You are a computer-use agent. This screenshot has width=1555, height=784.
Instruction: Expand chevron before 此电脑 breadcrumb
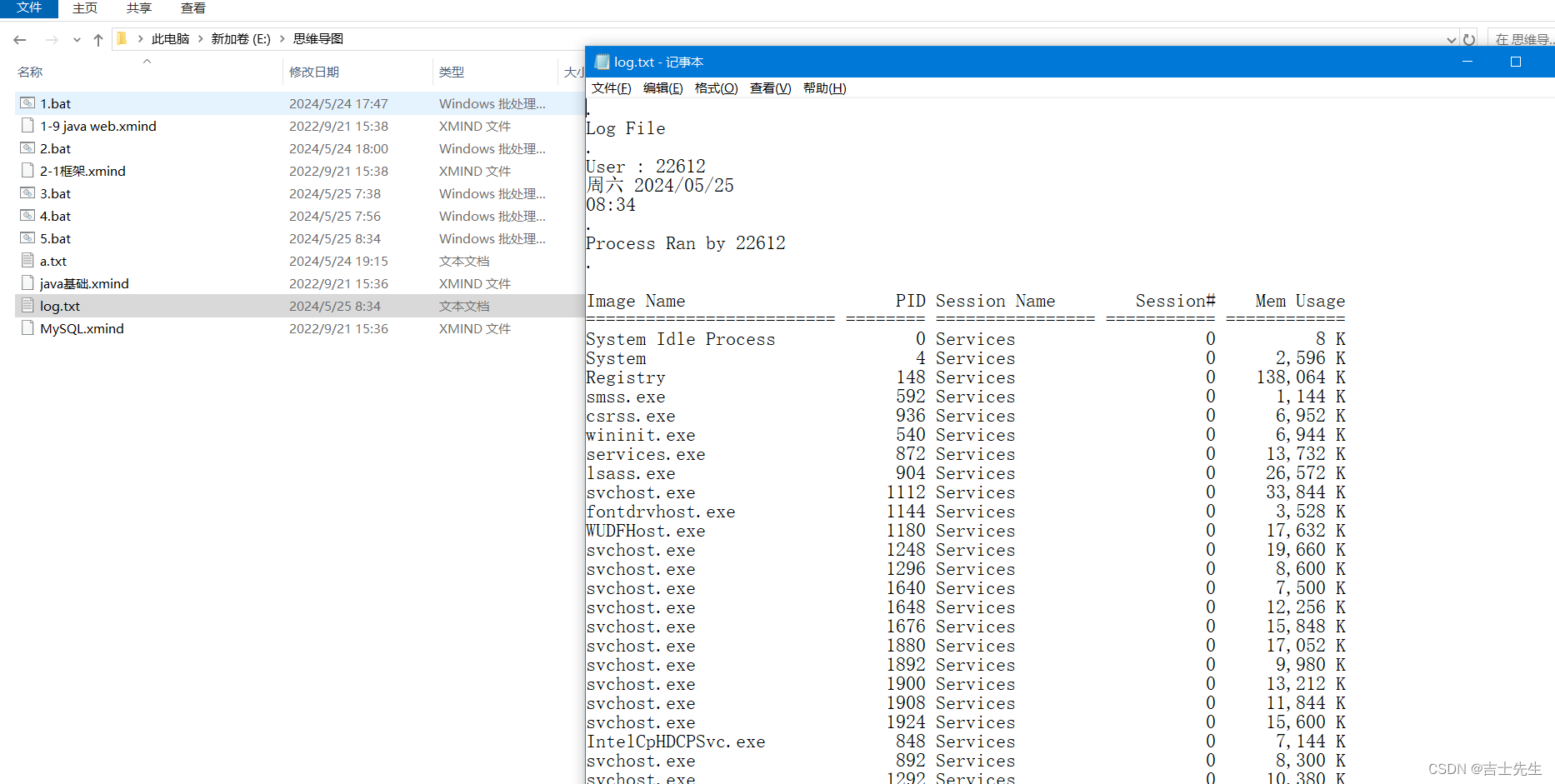[x=141, y=38]
